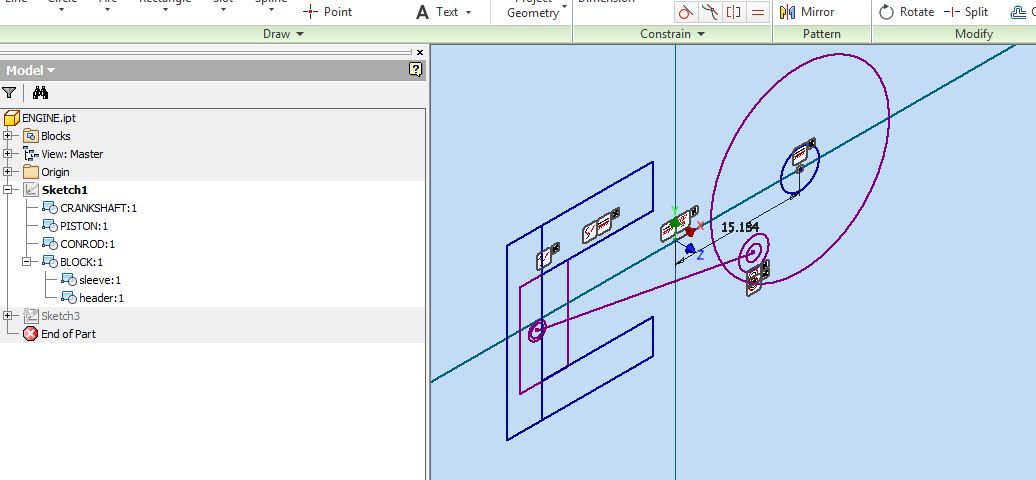
Task: Select the small purple piston-pin circle
Action: (536, 330)
